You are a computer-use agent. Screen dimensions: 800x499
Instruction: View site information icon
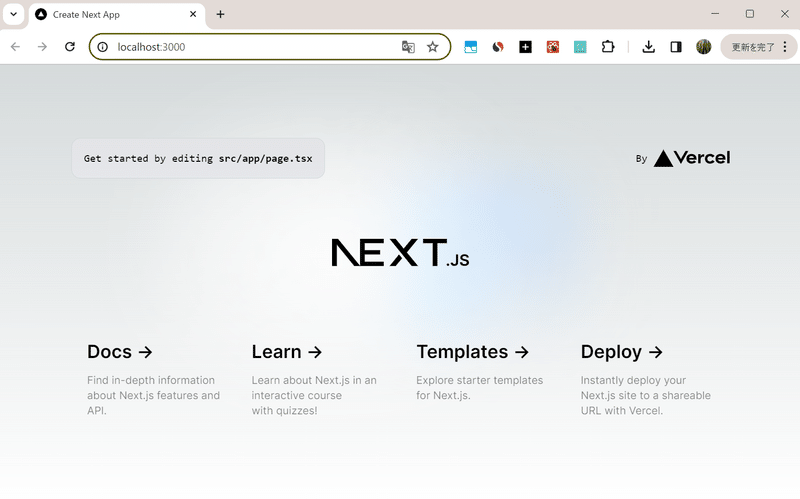coord(103,47)
